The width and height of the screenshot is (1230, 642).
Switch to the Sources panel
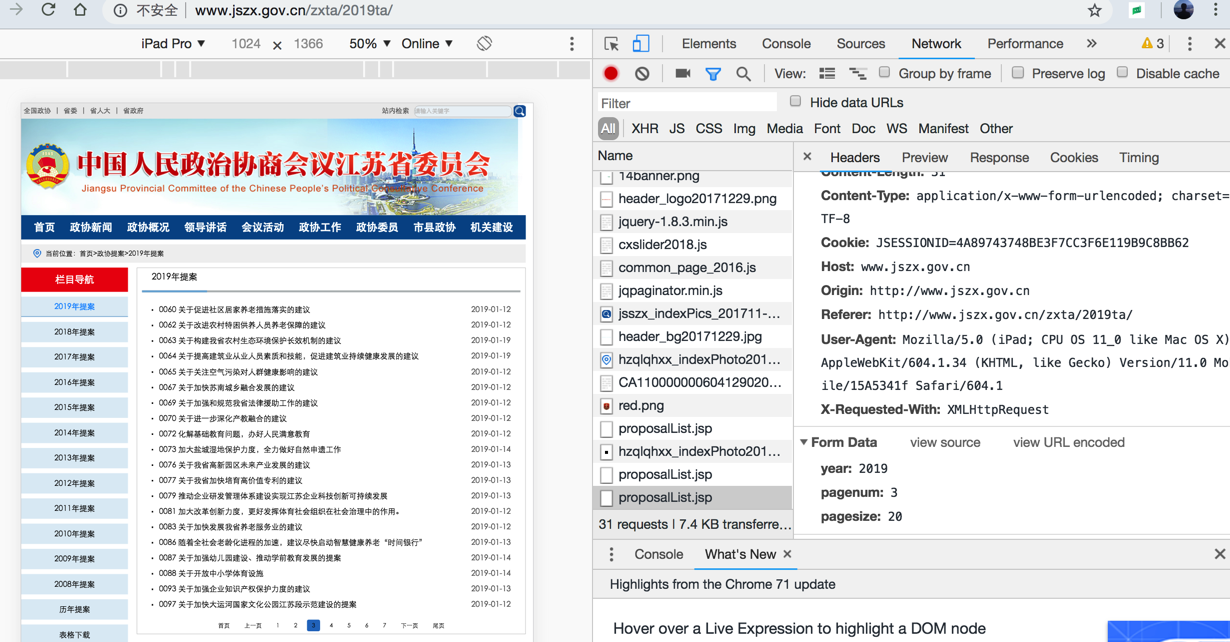click(x=861, y=44)
